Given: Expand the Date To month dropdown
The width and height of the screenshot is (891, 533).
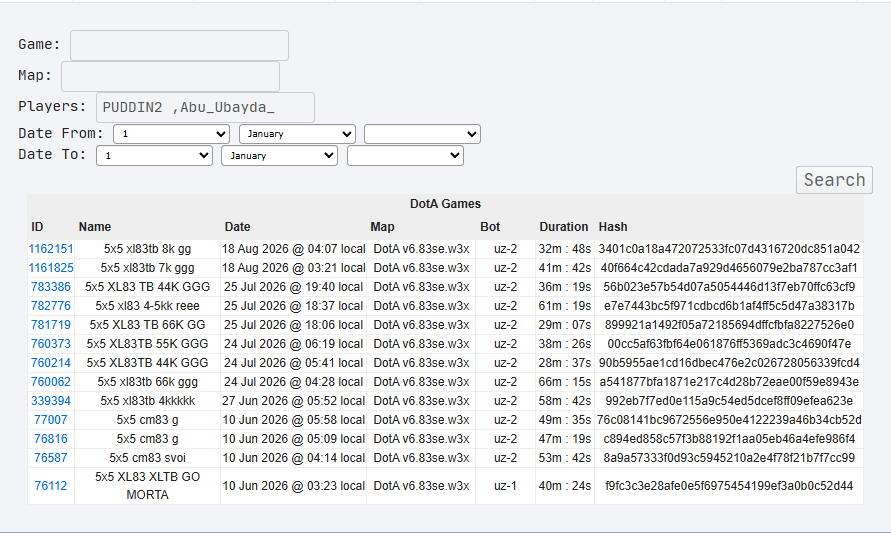Looking at the screenshot, I should [x=279, y=156].
